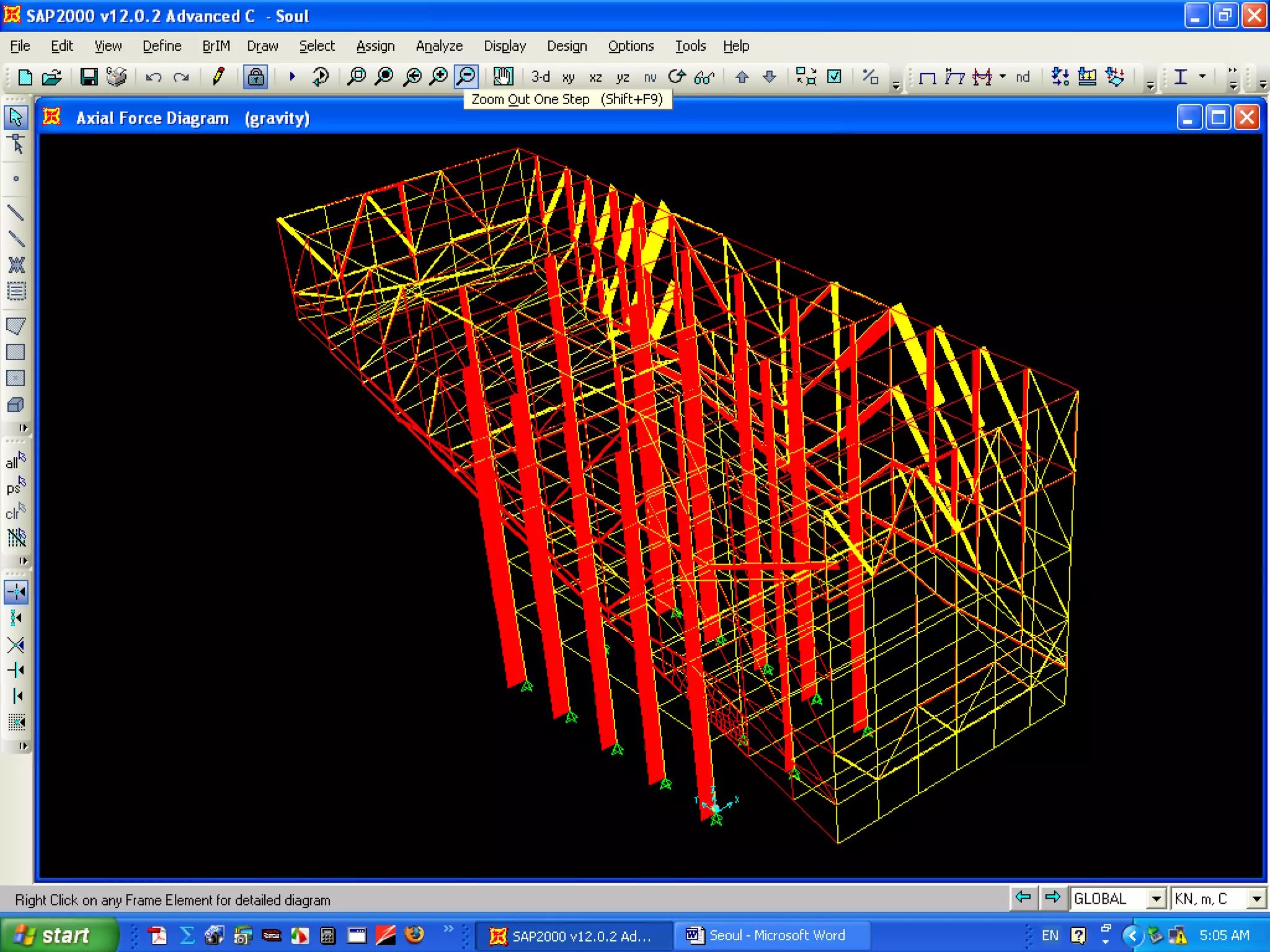Screen dimensions: 1270x952
Task: Open the KN, m, C units dropdown
Action: click(1256, 899)
